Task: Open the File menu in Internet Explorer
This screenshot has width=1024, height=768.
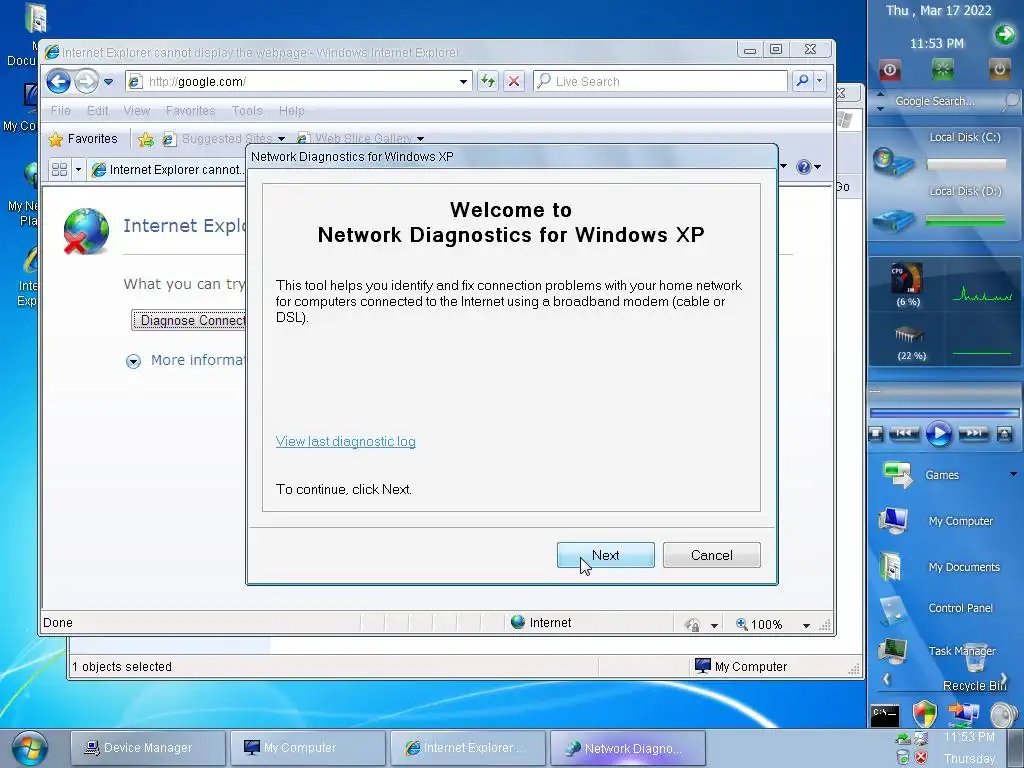Action: 61,110
